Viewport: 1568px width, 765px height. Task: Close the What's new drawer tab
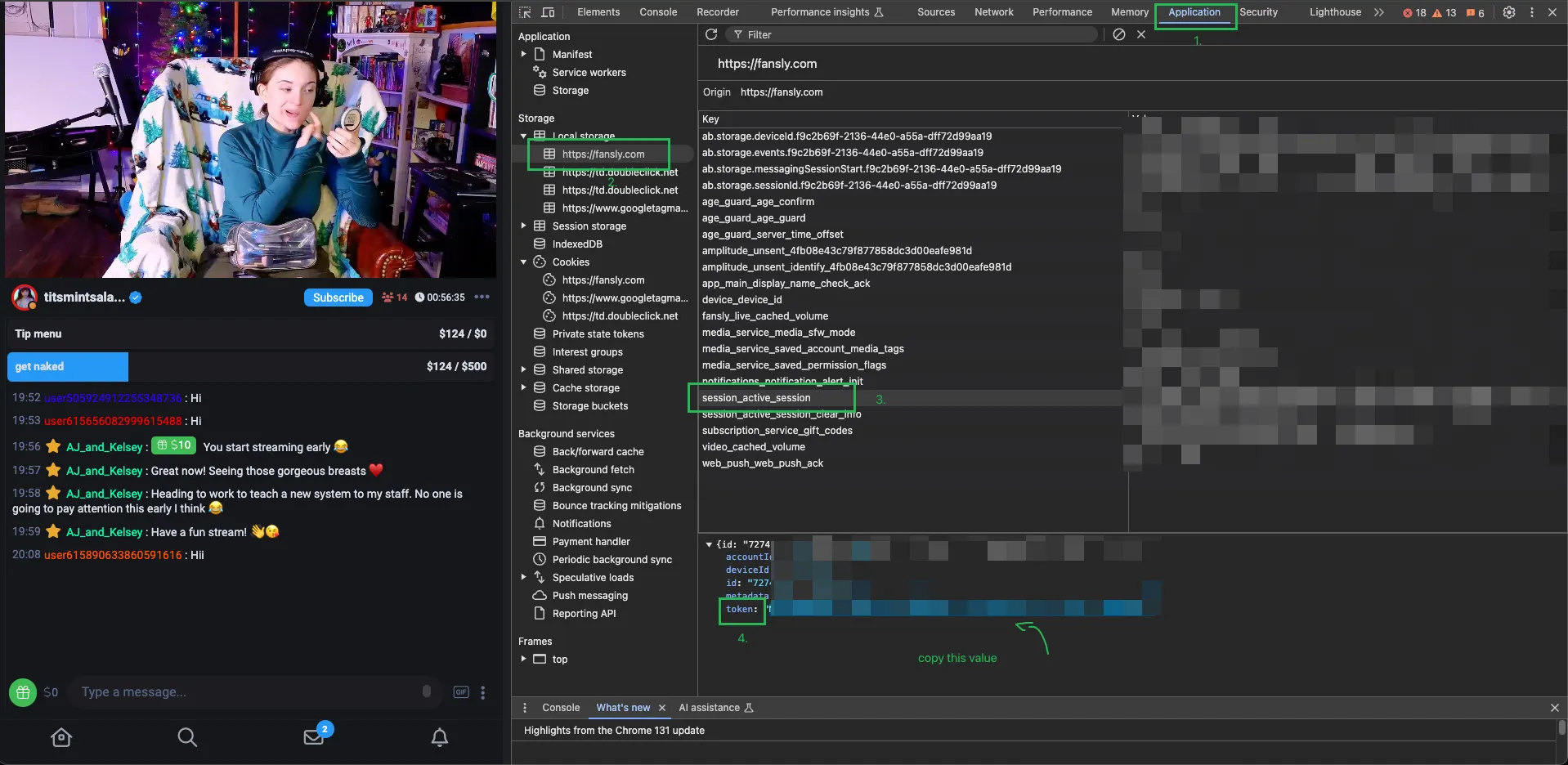662,708
